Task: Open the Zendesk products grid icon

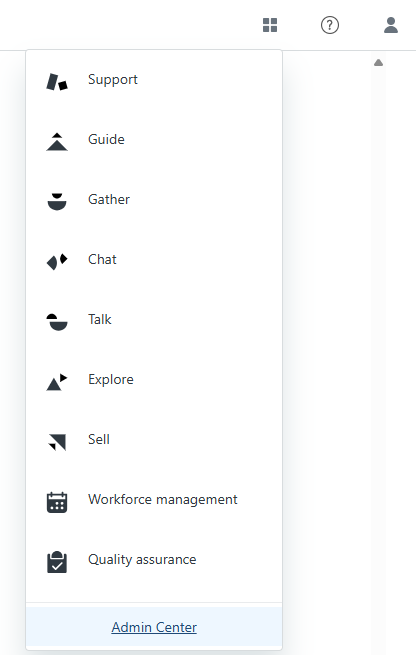Action: 270,25
